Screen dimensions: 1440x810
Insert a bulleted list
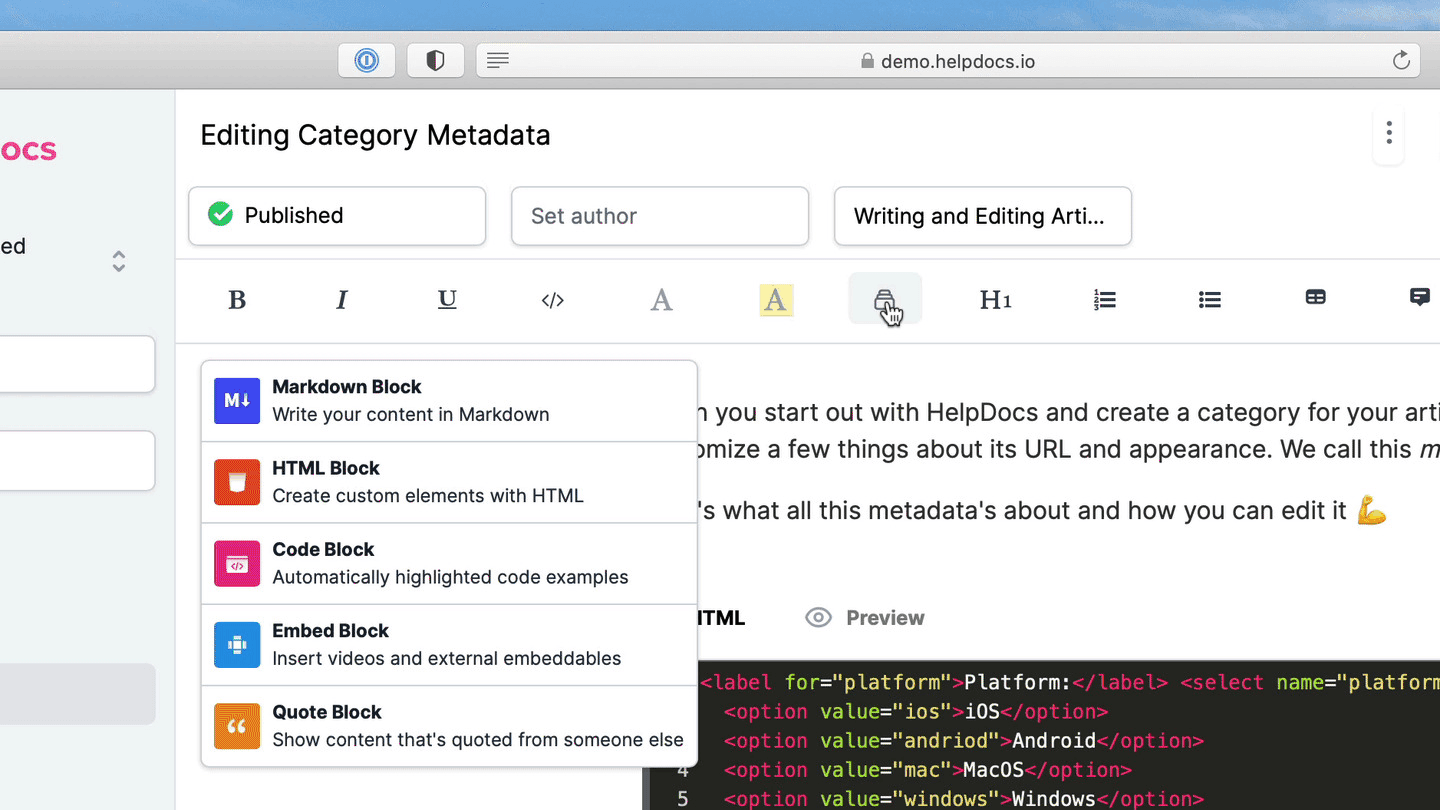1210,300
